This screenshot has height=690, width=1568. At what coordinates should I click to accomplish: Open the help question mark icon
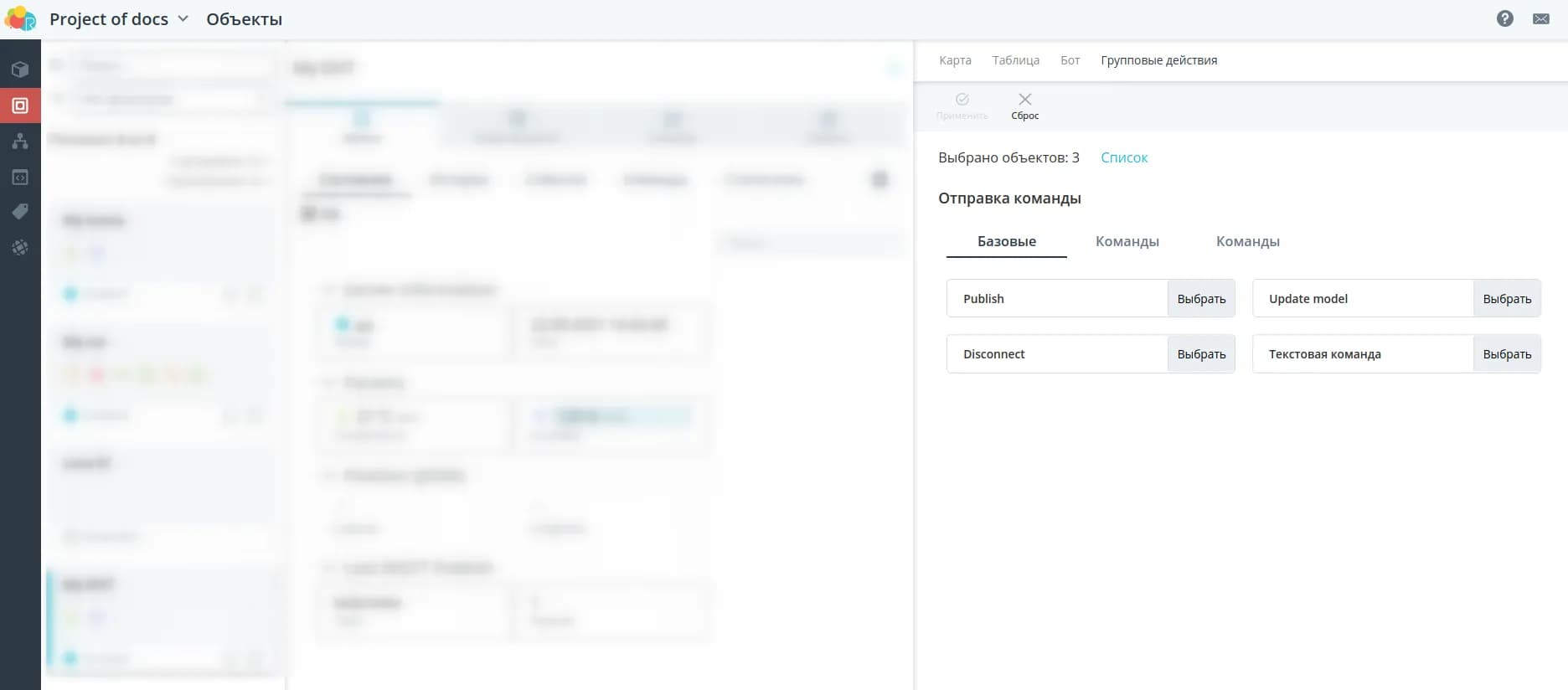point(1504,18)
